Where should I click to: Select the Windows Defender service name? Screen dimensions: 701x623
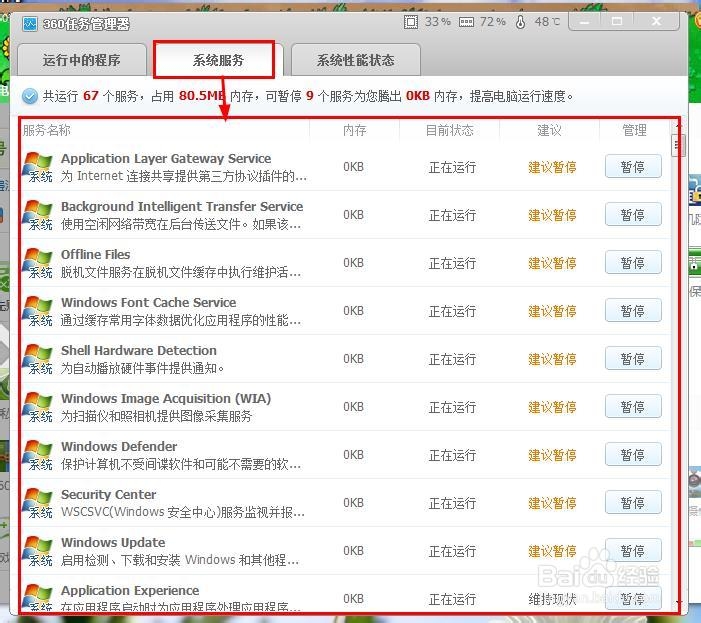119,446
